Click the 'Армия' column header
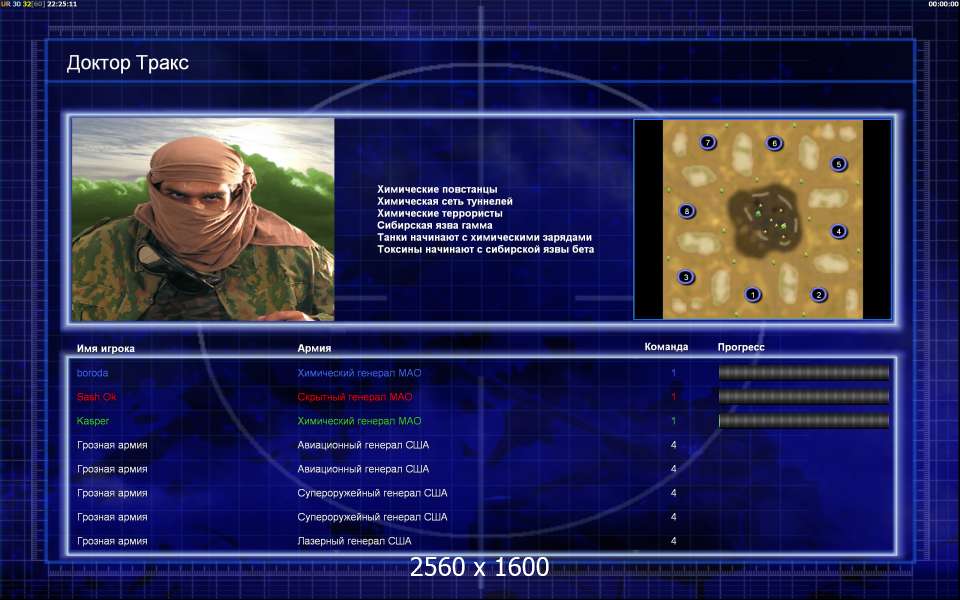 click(x=314, y=348)
